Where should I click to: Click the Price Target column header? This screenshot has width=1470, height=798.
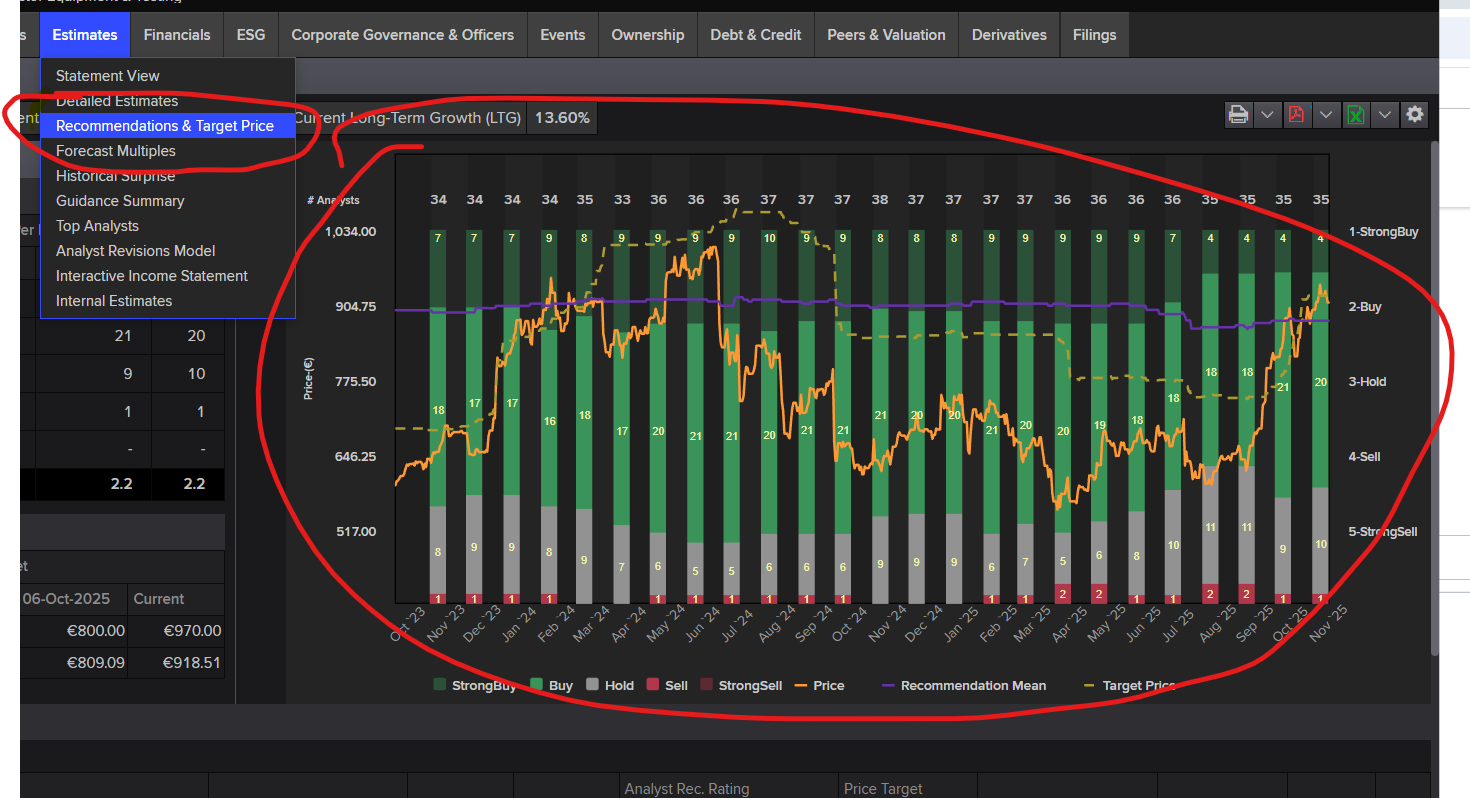point(883,789)
